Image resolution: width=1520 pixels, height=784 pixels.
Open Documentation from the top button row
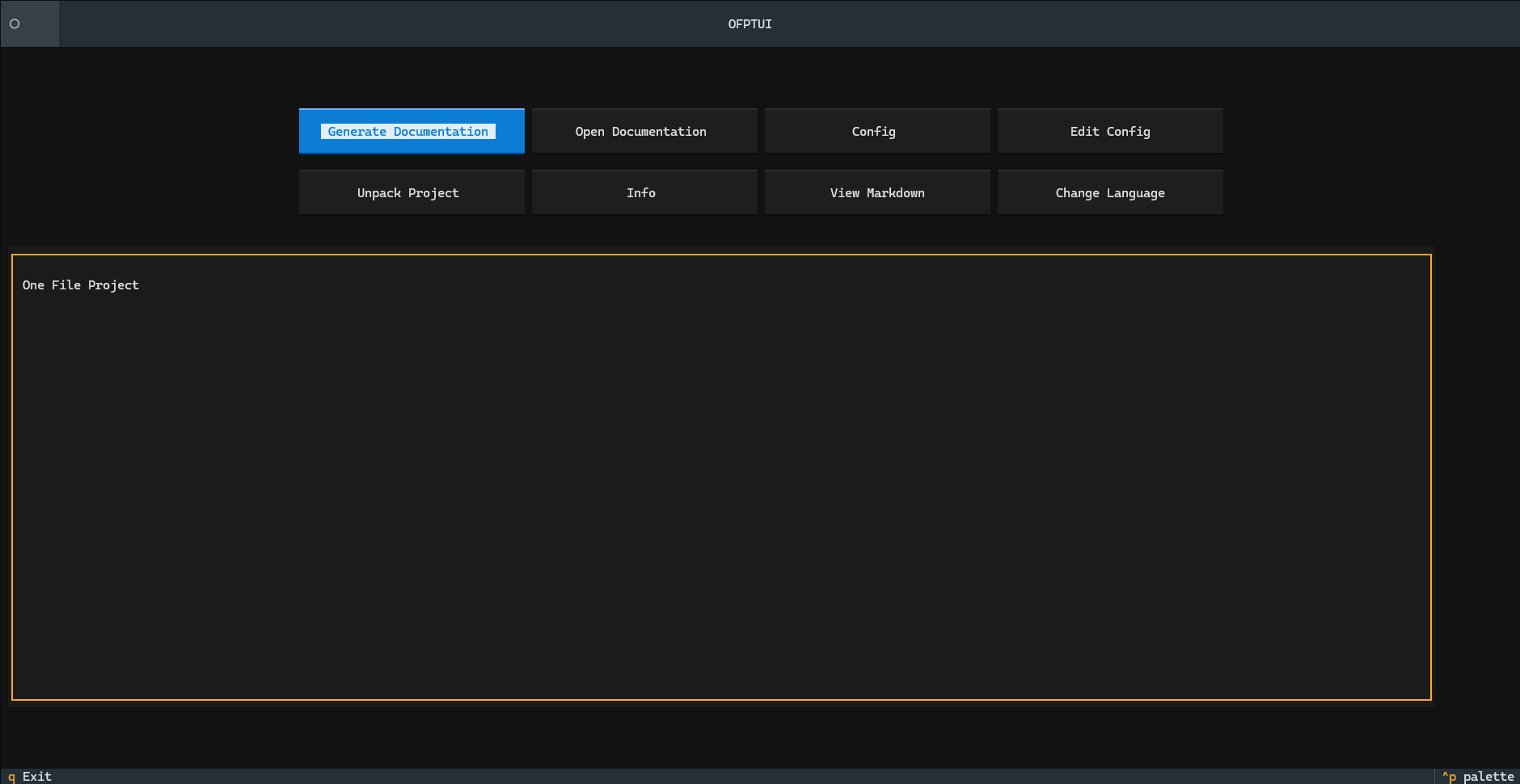(x=640, y=131)
